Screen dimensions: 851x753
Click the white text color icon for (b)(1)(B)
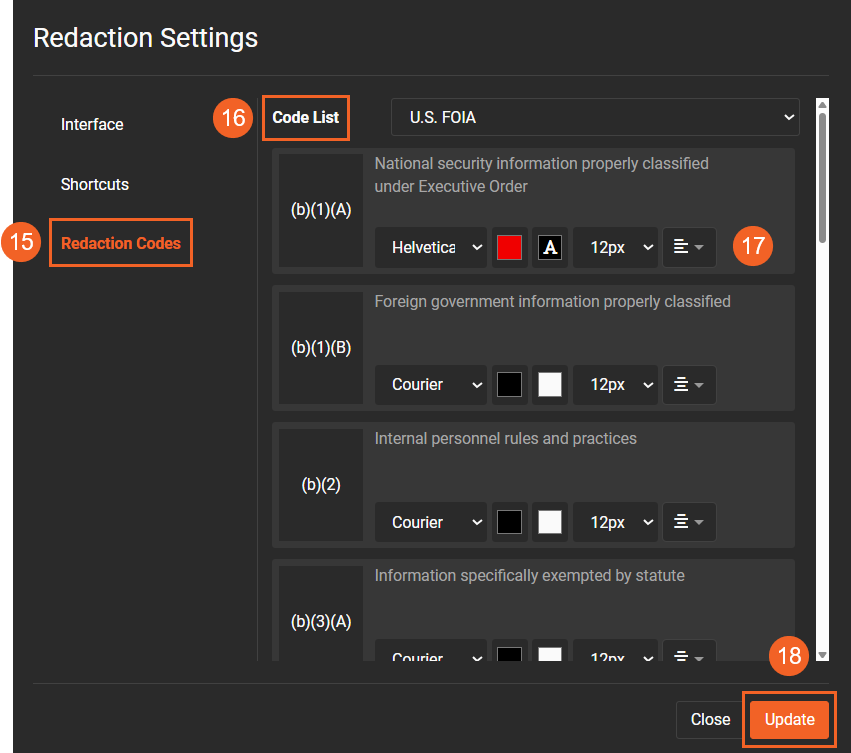coord(549,384)
